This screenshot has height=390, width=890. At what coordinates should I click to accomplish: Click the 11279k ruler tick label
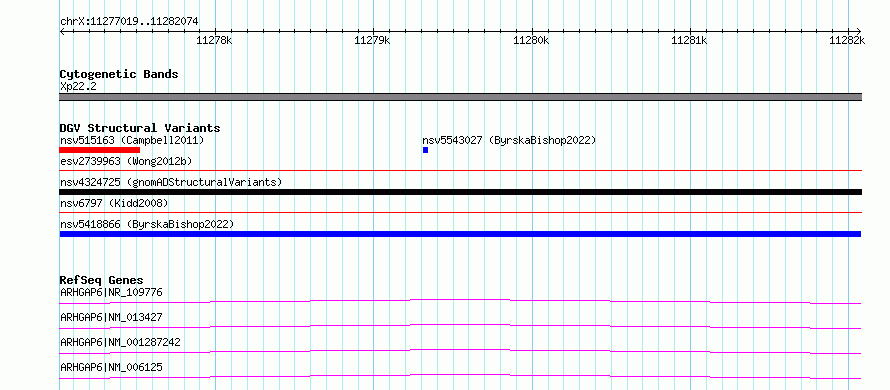(372, 40)
